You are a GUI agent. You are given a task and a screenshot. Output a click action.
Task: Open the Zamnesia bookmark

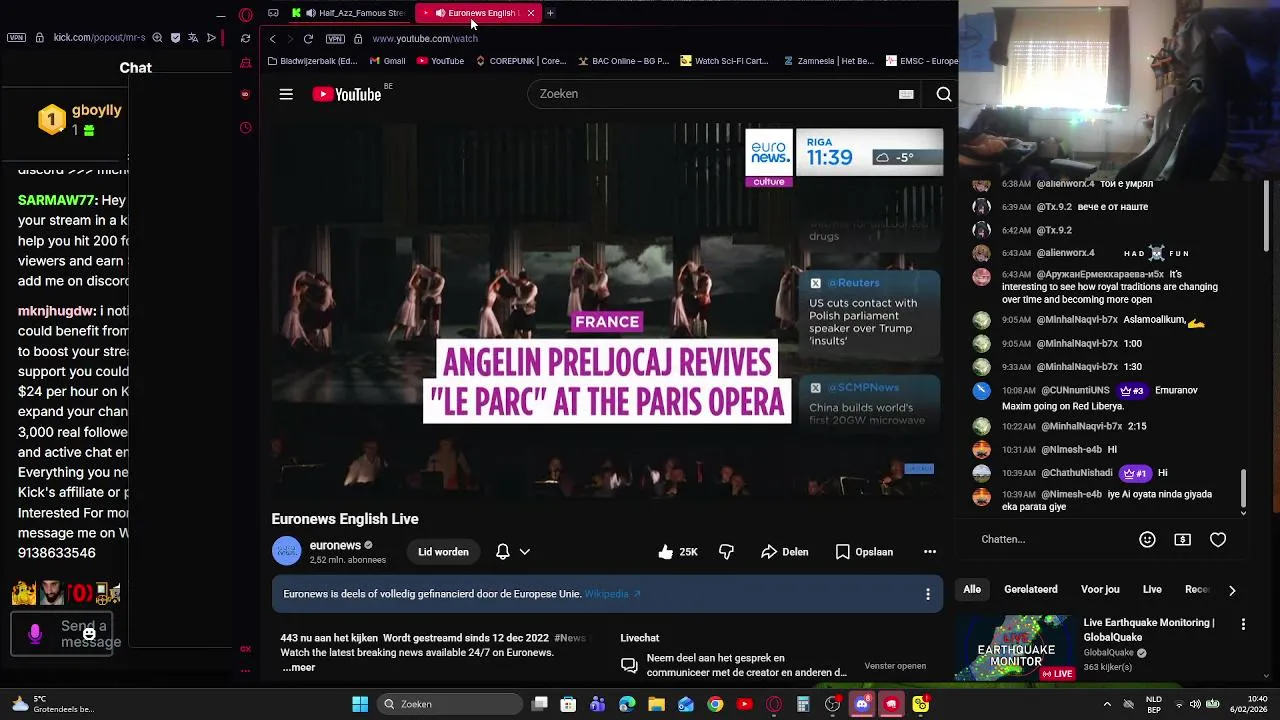(829, 61)
